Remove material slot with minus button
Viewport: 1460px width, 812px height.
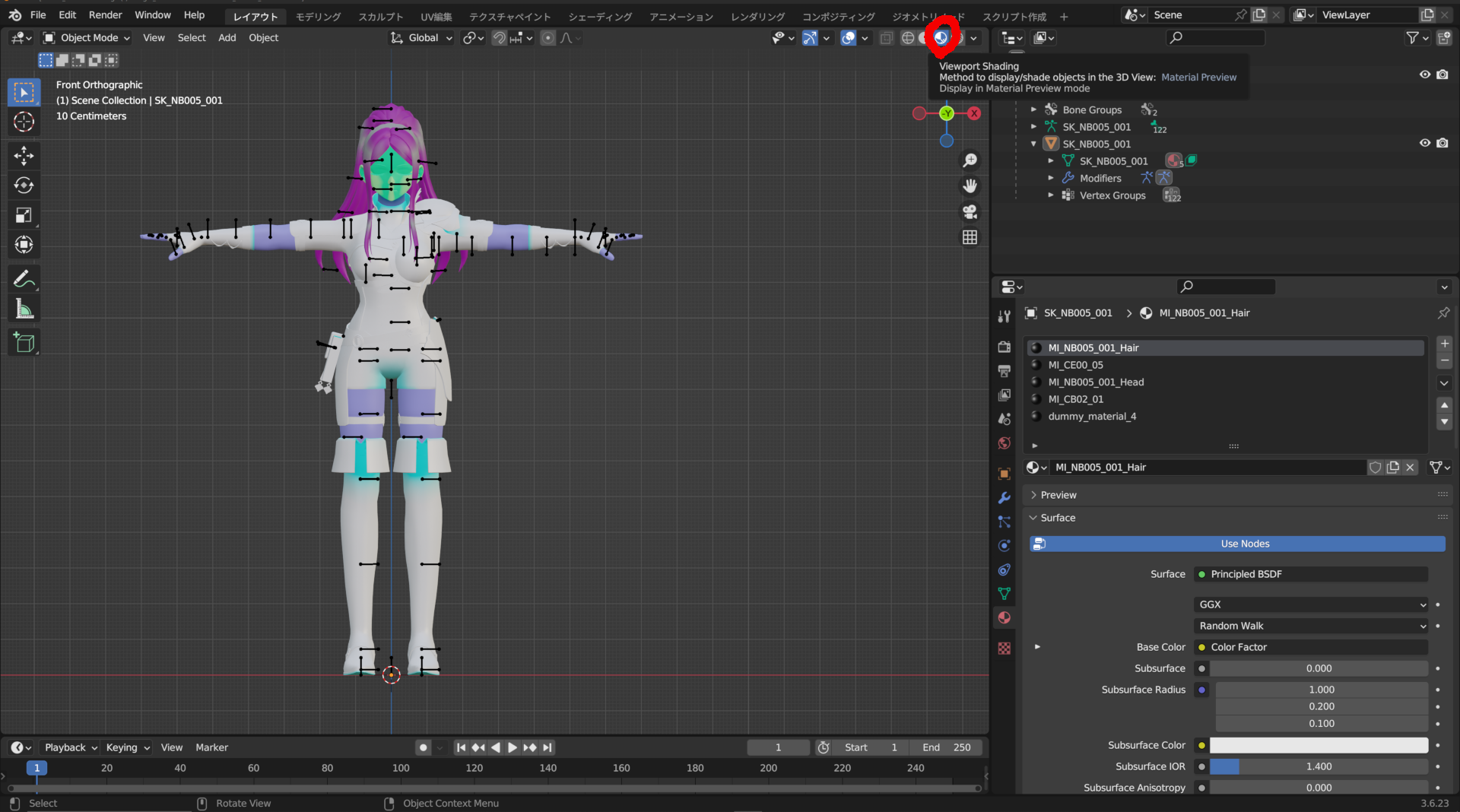[x=1445, y=360]
